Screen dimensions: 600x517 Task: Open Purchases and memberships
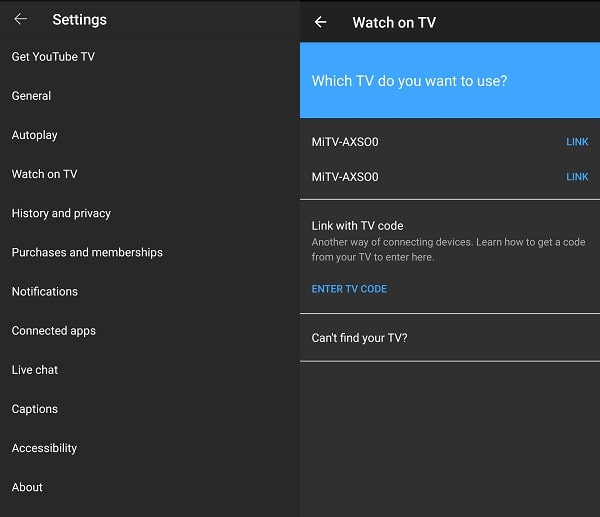[150, 252]
